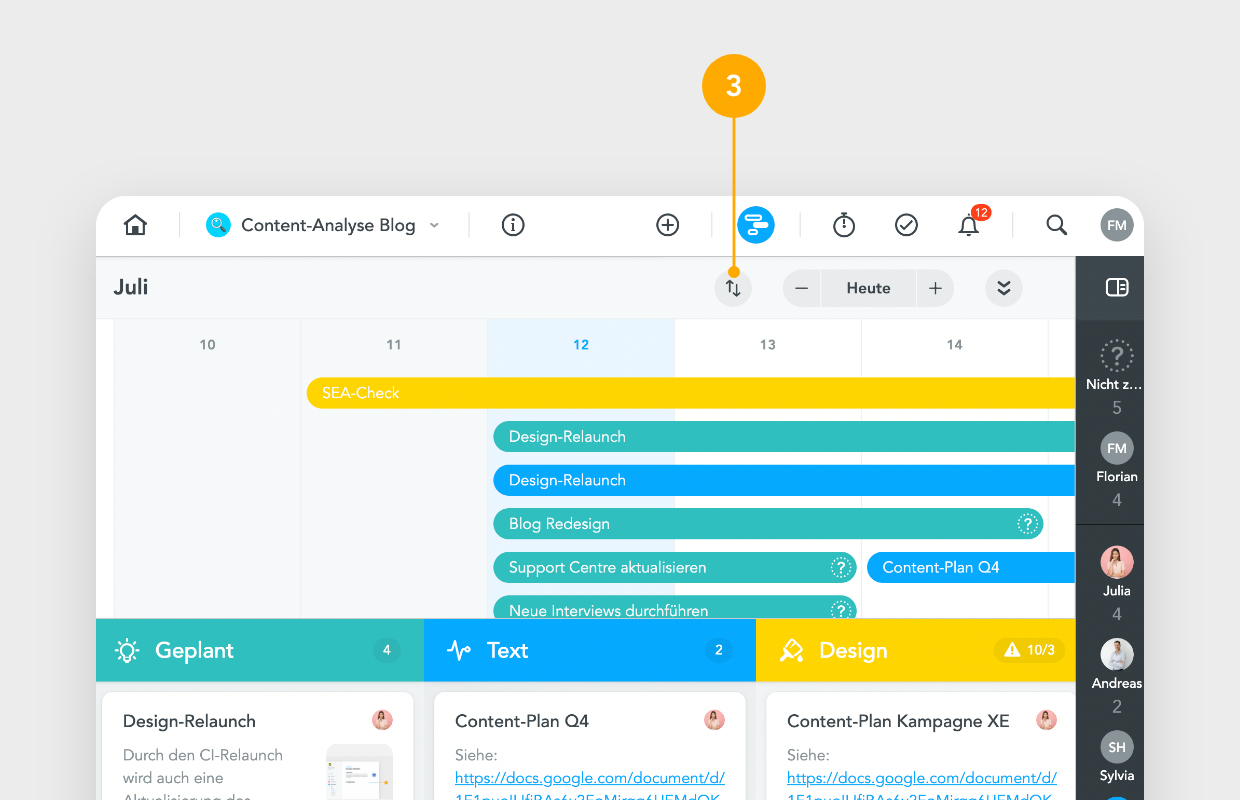Open the project info icon
Screen dimensions: 1240x800
513,225
